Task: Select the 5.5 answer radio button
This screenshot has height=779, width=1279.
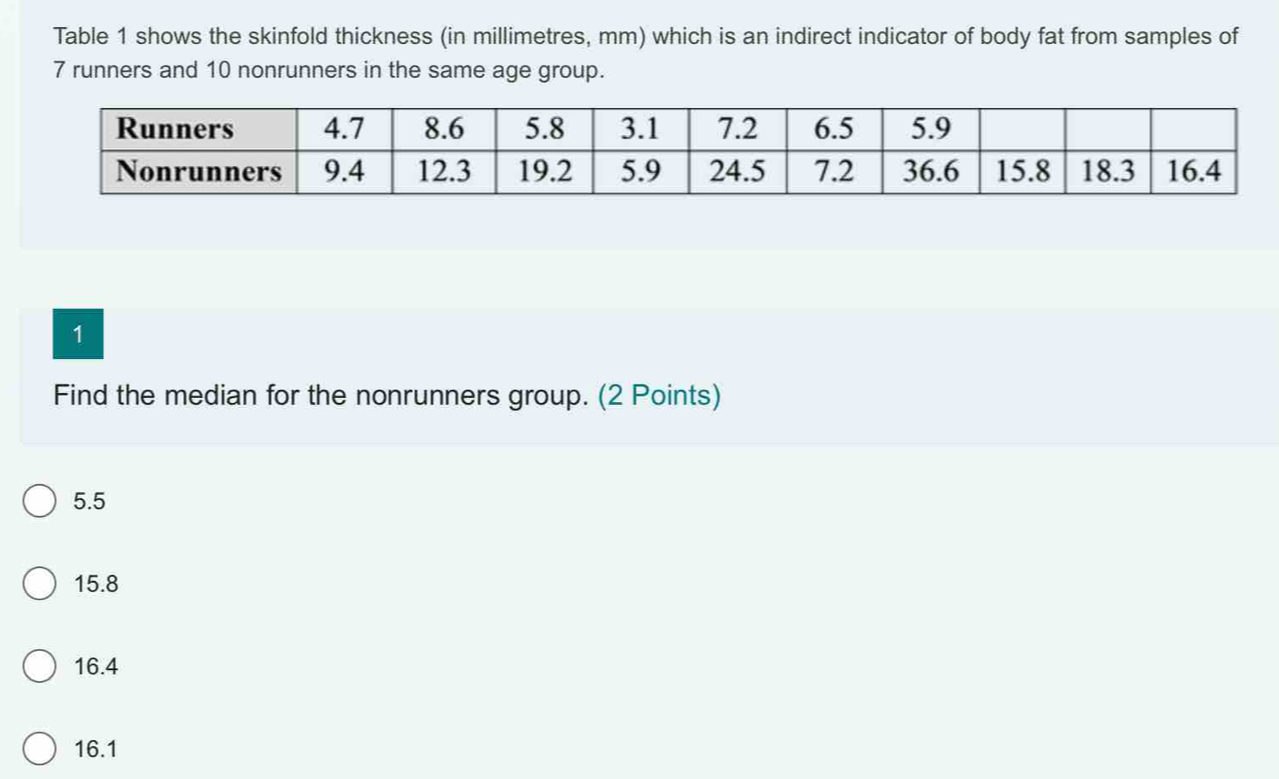Action: (39, 502)
